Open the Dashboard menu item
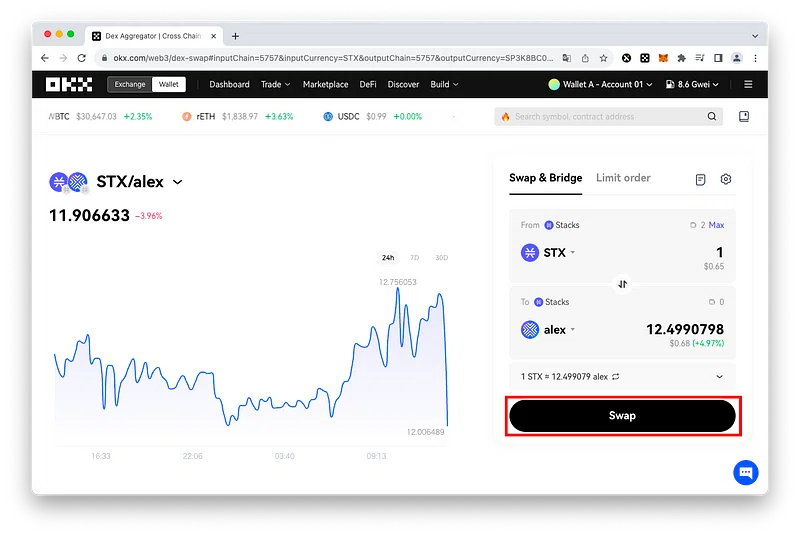 [229, 84]
